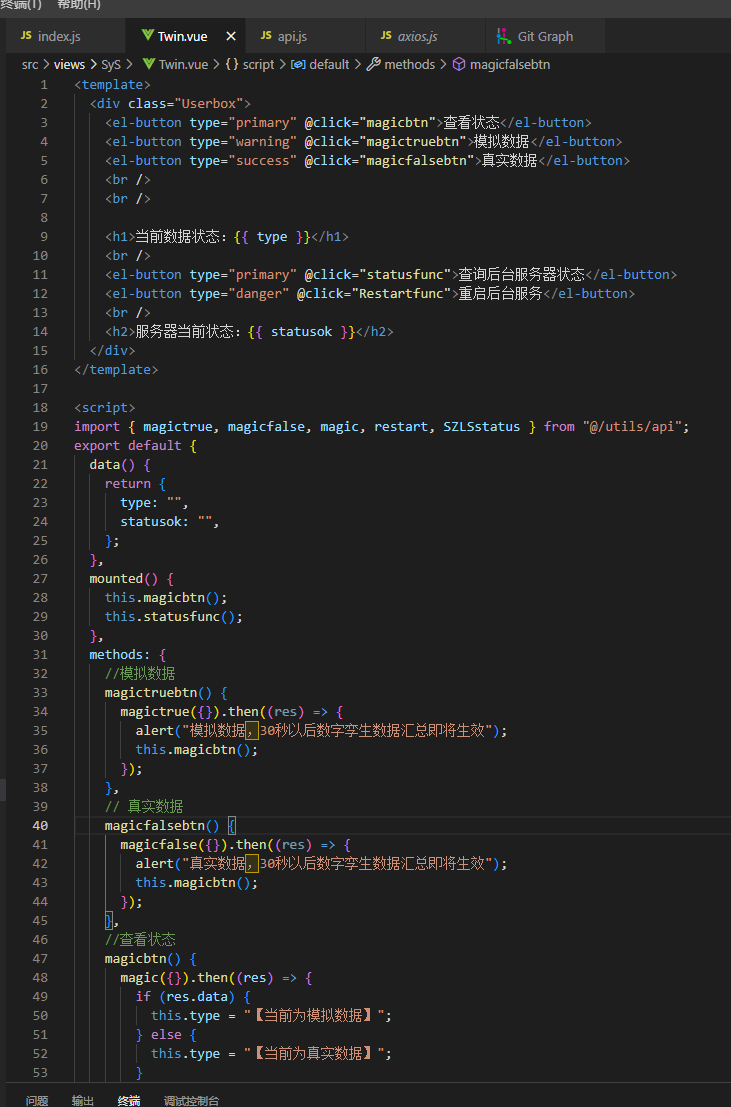Click the text 模拟数据 on line 4
The image size is (731, 1107).
501,141
